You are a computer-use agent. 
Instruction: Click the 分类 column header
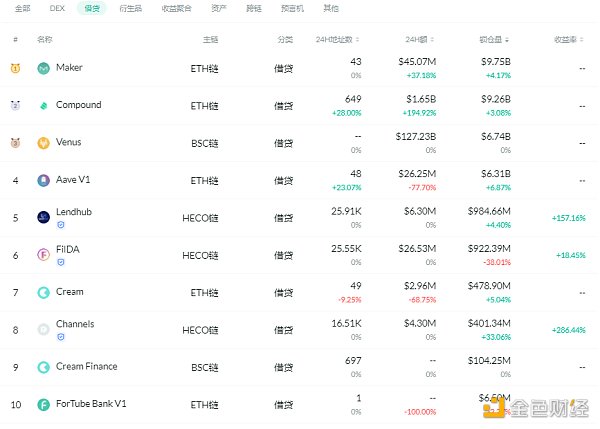click(x=285, y=39)
